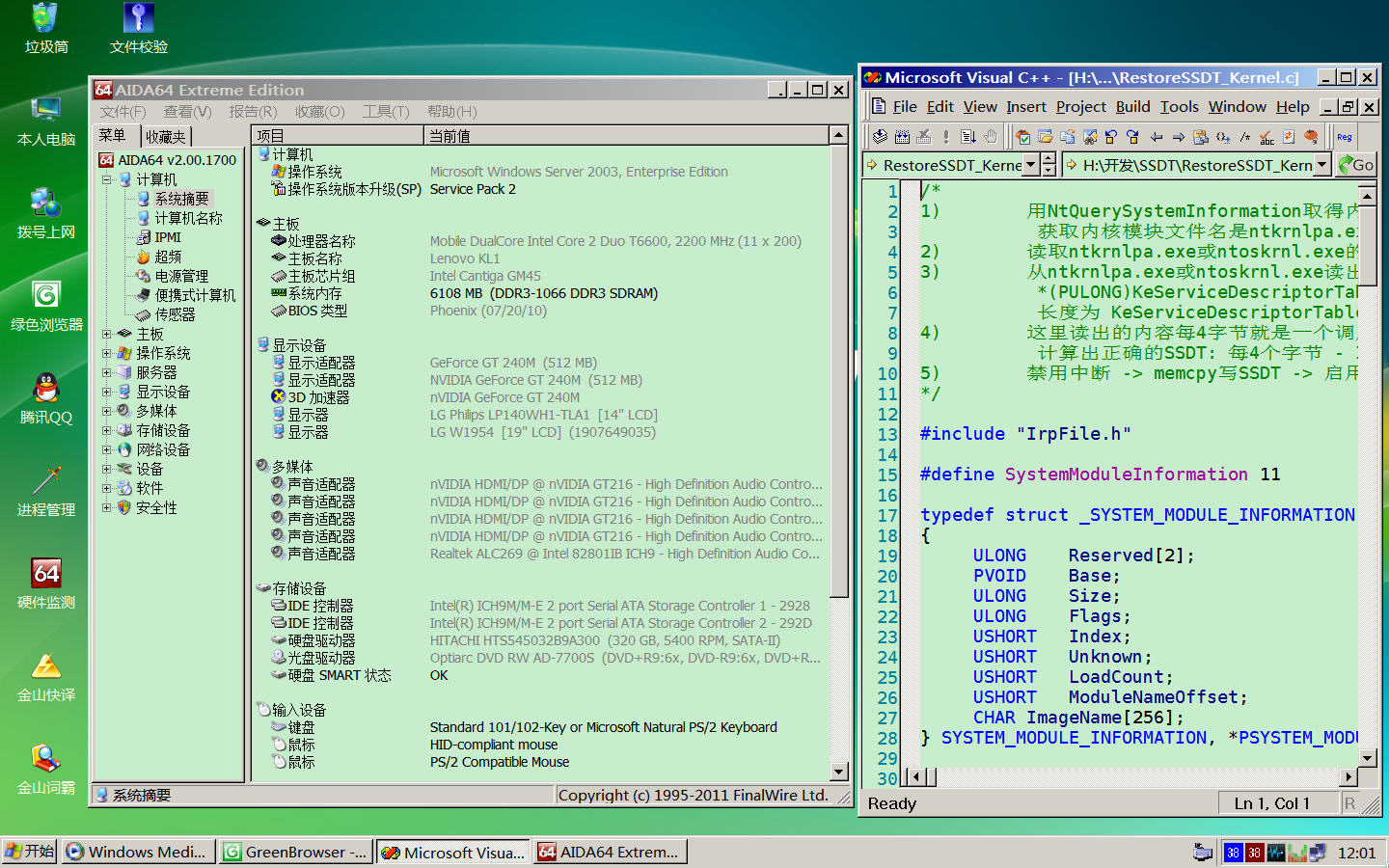Select the 超频 item in AIDA64 tree
The image size is (1389, 868).
click(168, 257)
